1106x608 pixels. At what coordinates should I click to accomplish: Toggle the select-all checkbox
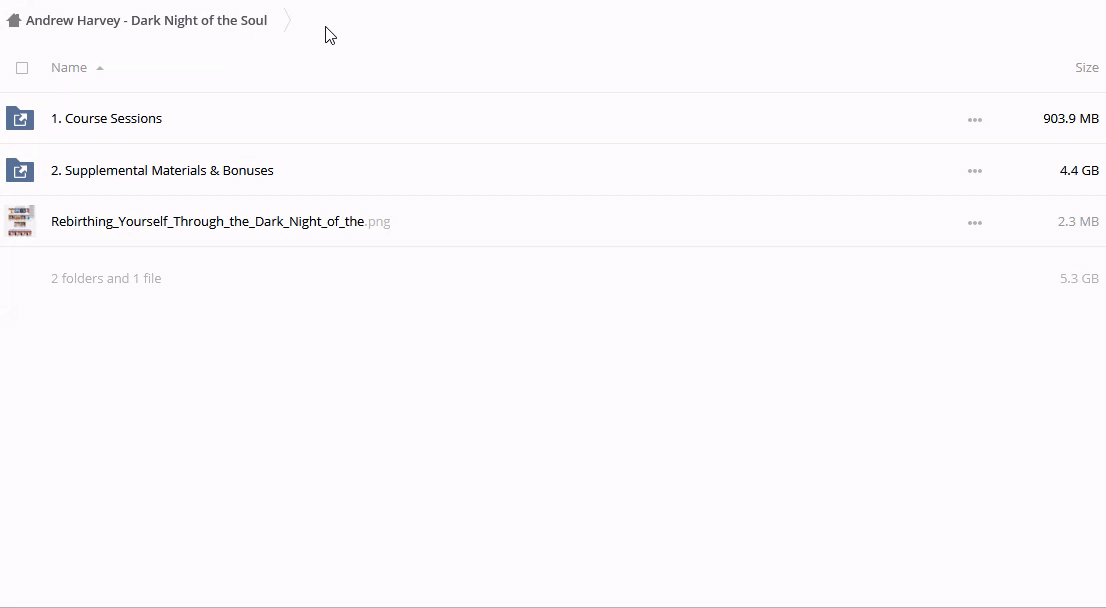pos(22,68)
